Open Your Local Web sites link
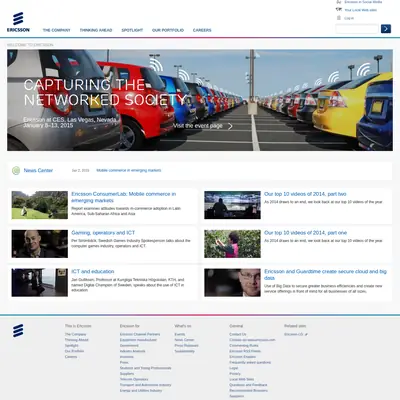 (x=360, y=10)
